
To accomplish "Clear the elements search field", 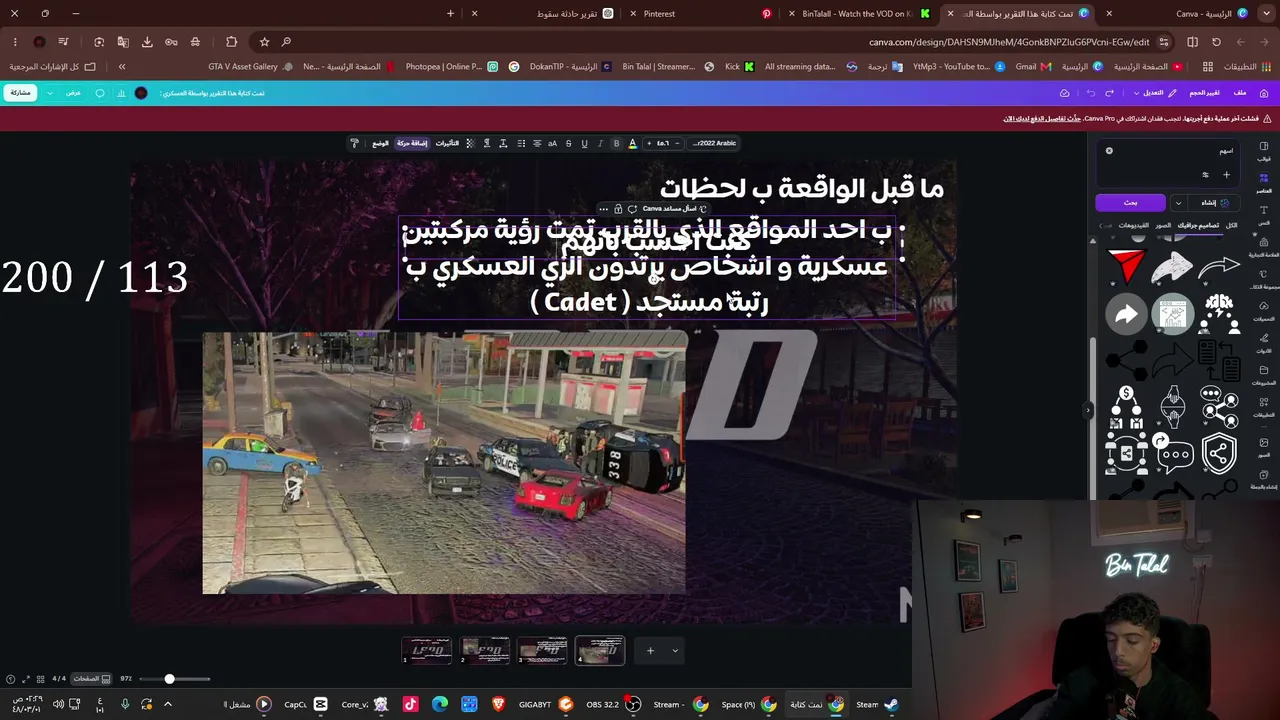I will pyautogui.click(x=1109, y=151).
